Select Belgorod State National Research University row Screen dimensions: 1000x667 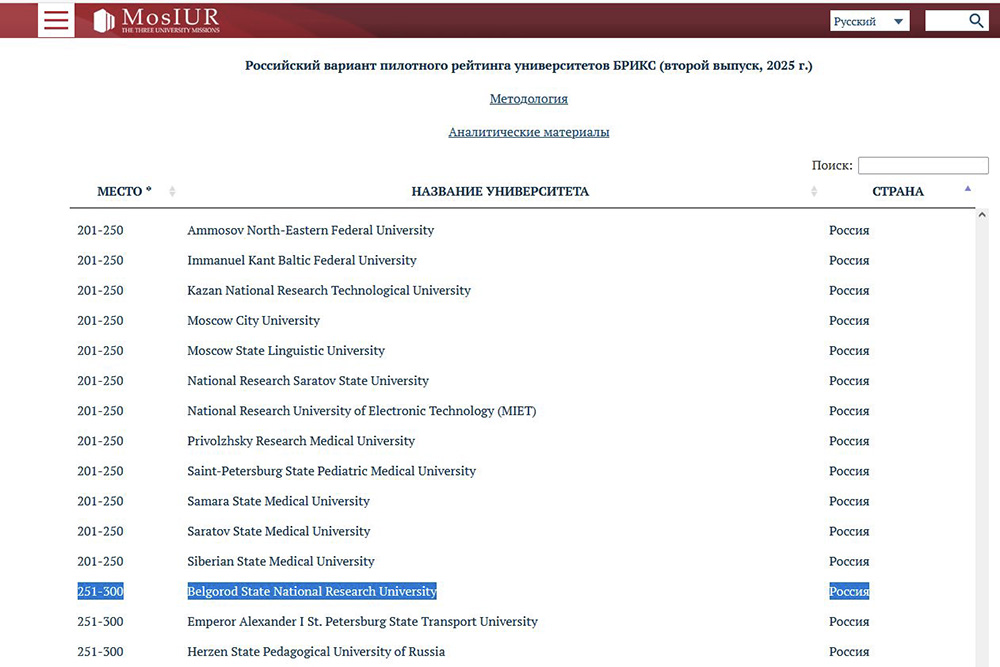click(x=312, y=591)
